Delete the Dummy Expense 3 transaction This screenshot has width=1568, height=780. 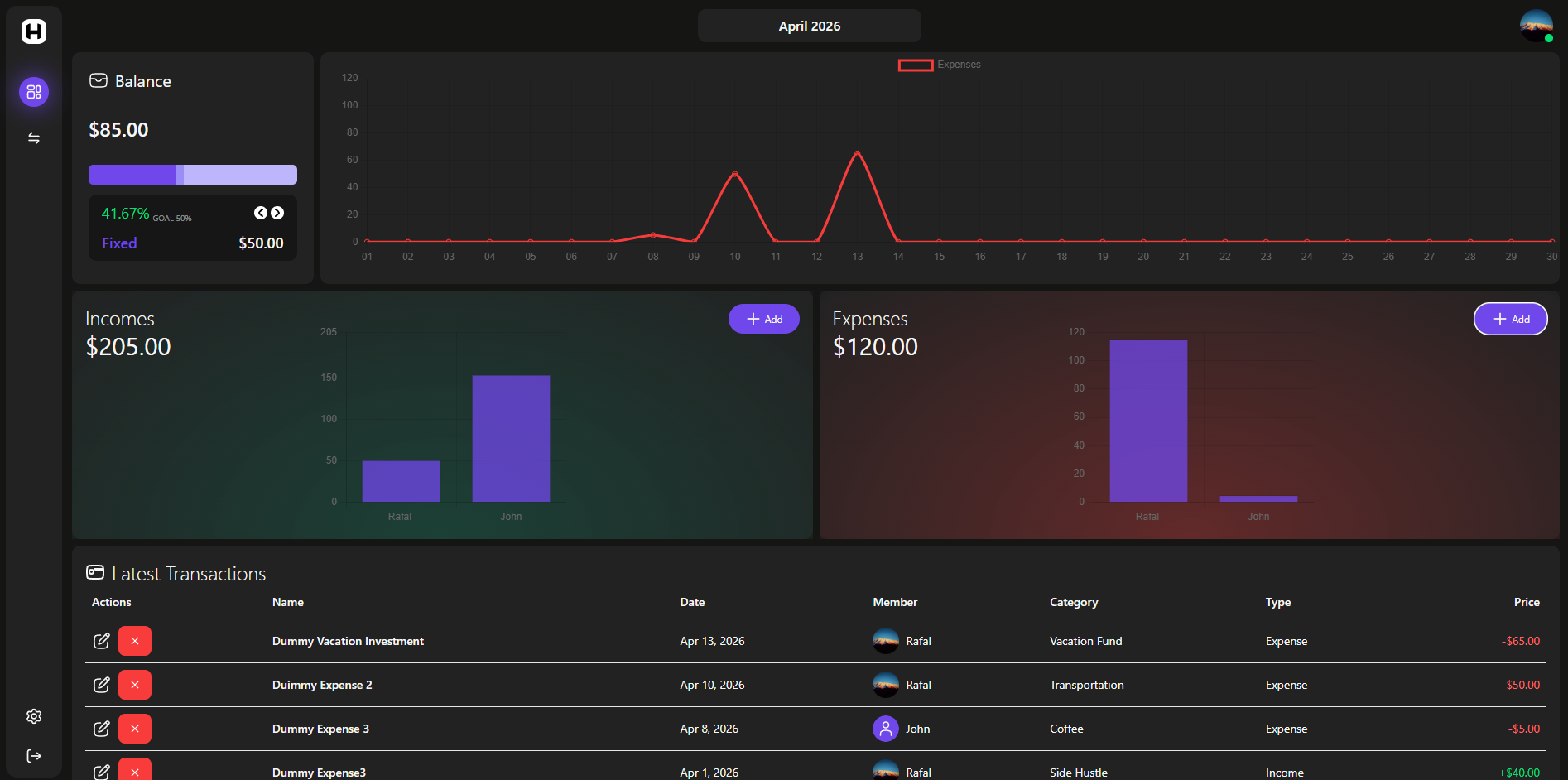click(135, 729)
